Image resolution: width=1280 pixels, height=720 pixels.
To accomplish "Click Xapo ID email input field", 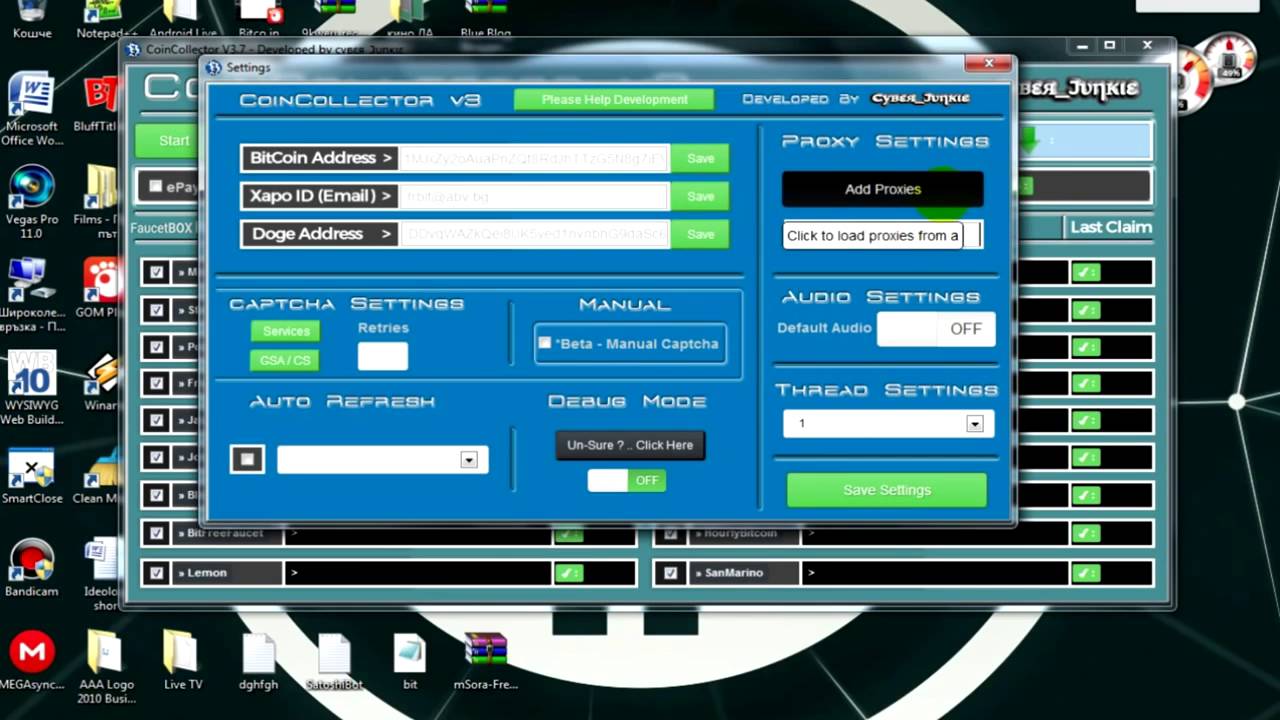I will coord(534,196).
